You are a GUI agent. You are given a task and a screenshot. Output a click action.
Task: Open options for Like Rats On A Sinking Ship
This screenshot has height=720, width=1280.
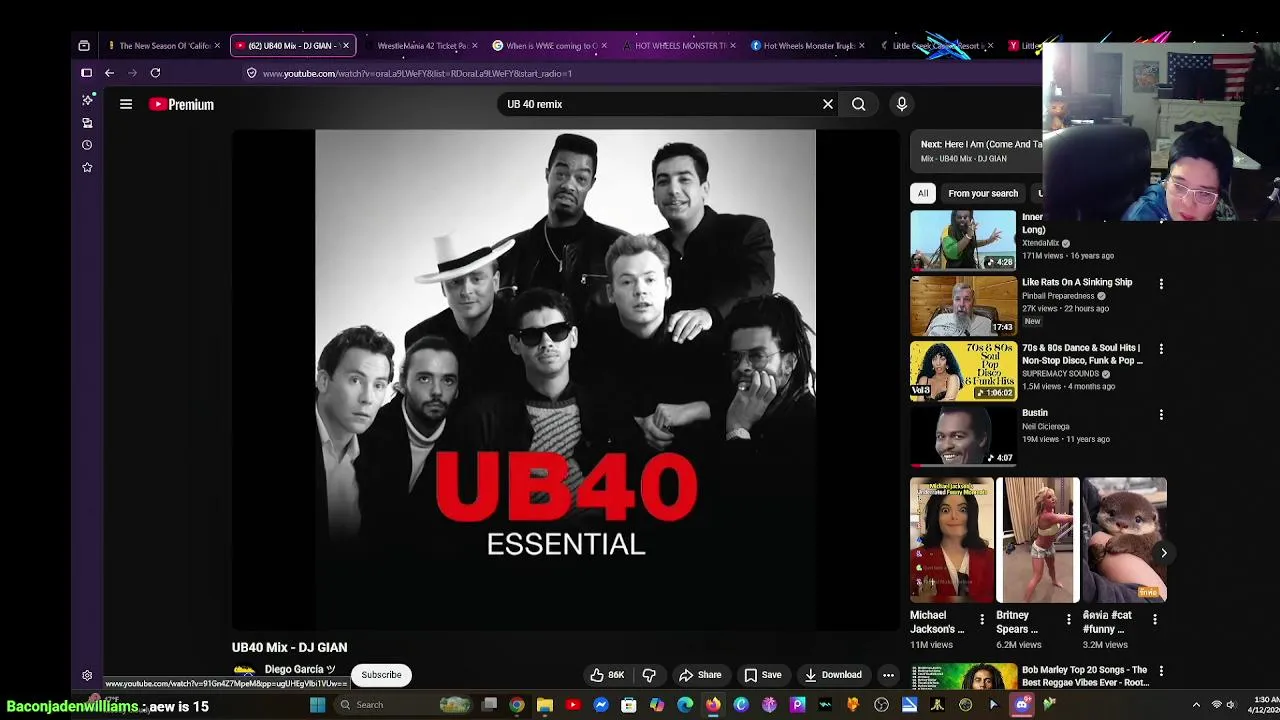tap(1161, 284)
